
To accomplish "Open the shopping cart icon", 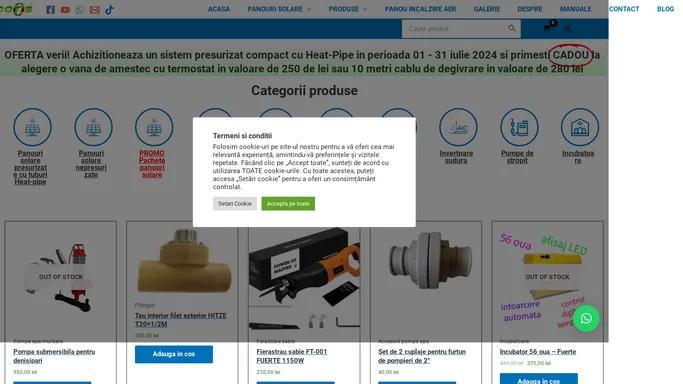I will point(547,28).
